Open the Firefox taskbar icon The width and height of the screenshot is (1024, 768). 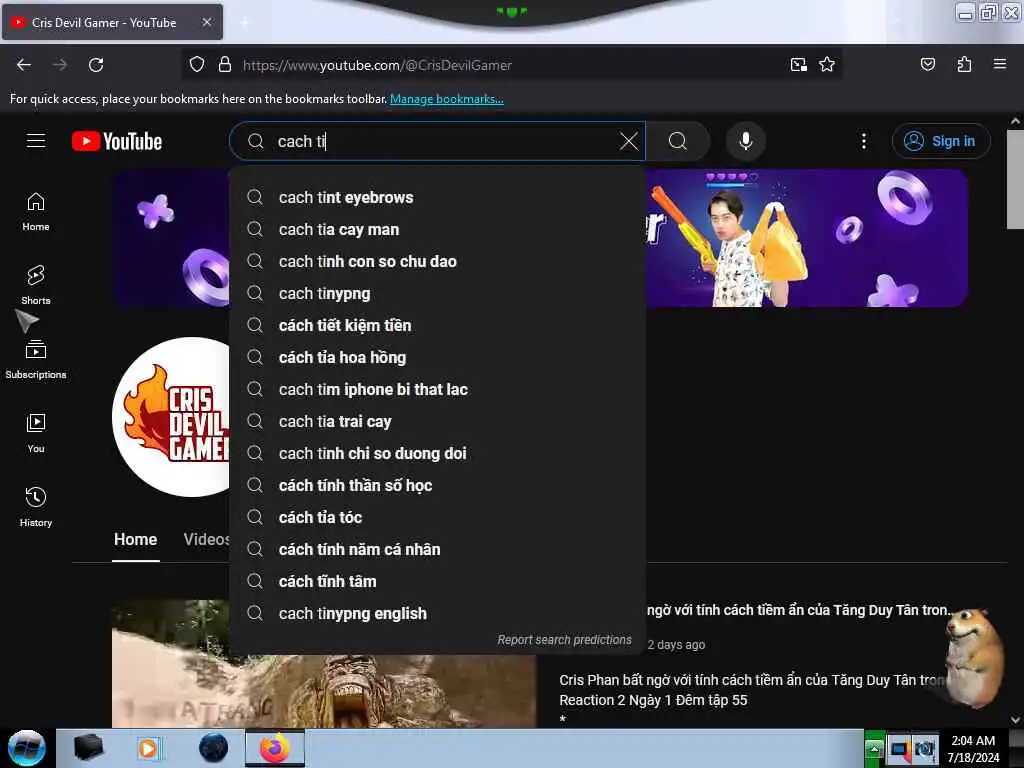(x=275, y=748)
